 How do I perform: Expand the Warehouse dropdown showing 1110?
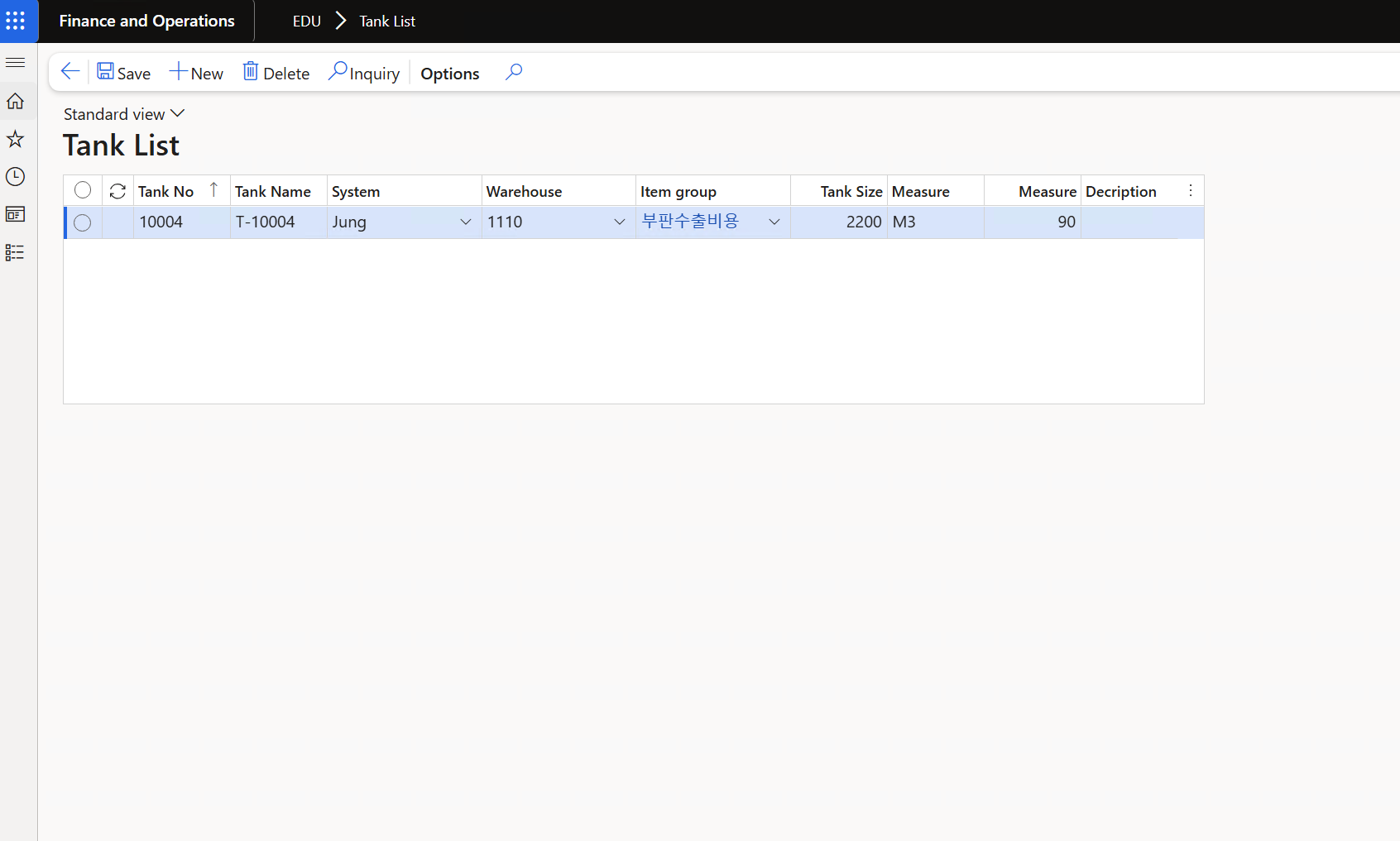point(620,222)
